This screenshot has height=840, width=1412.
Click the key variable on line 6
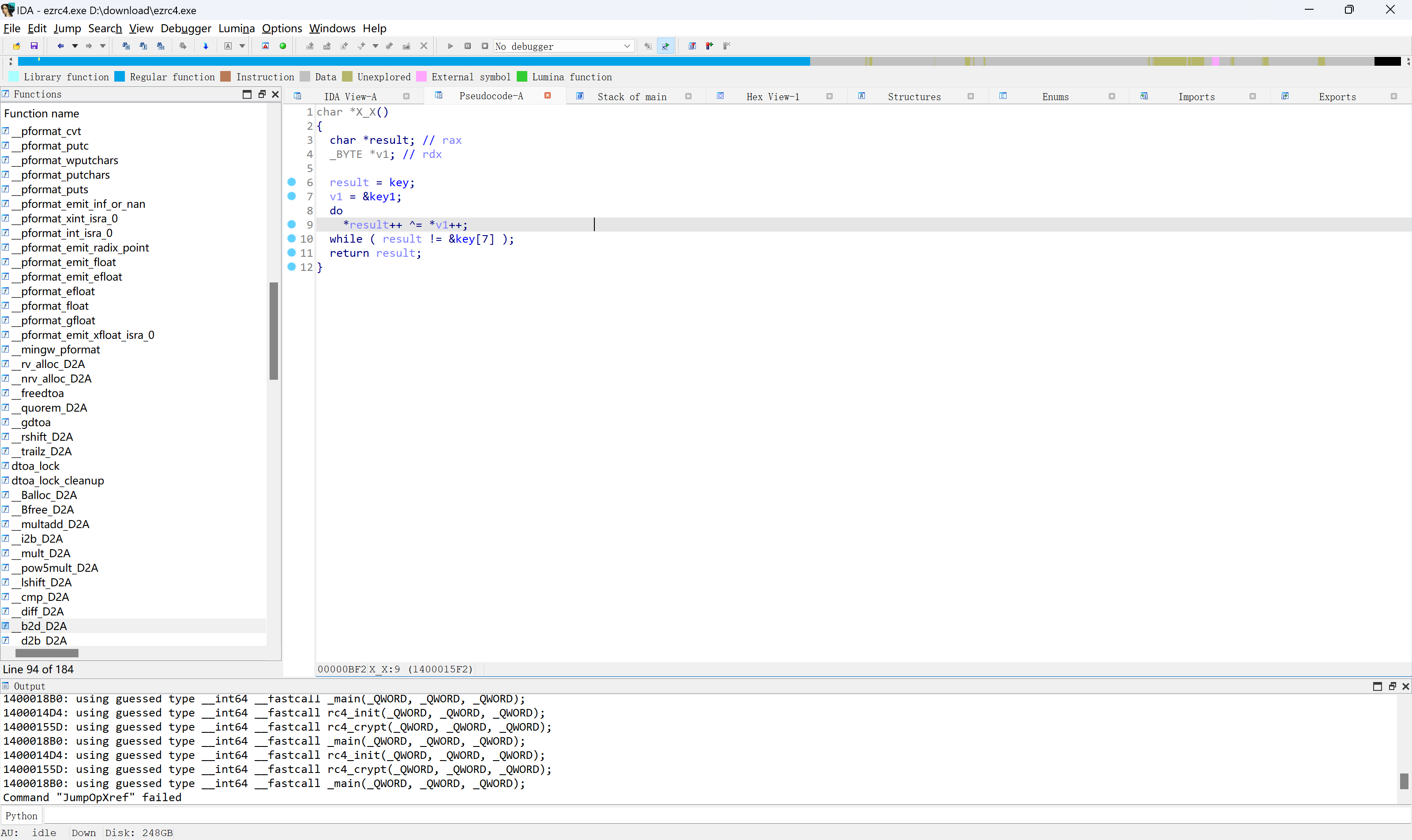coord(398,182)
